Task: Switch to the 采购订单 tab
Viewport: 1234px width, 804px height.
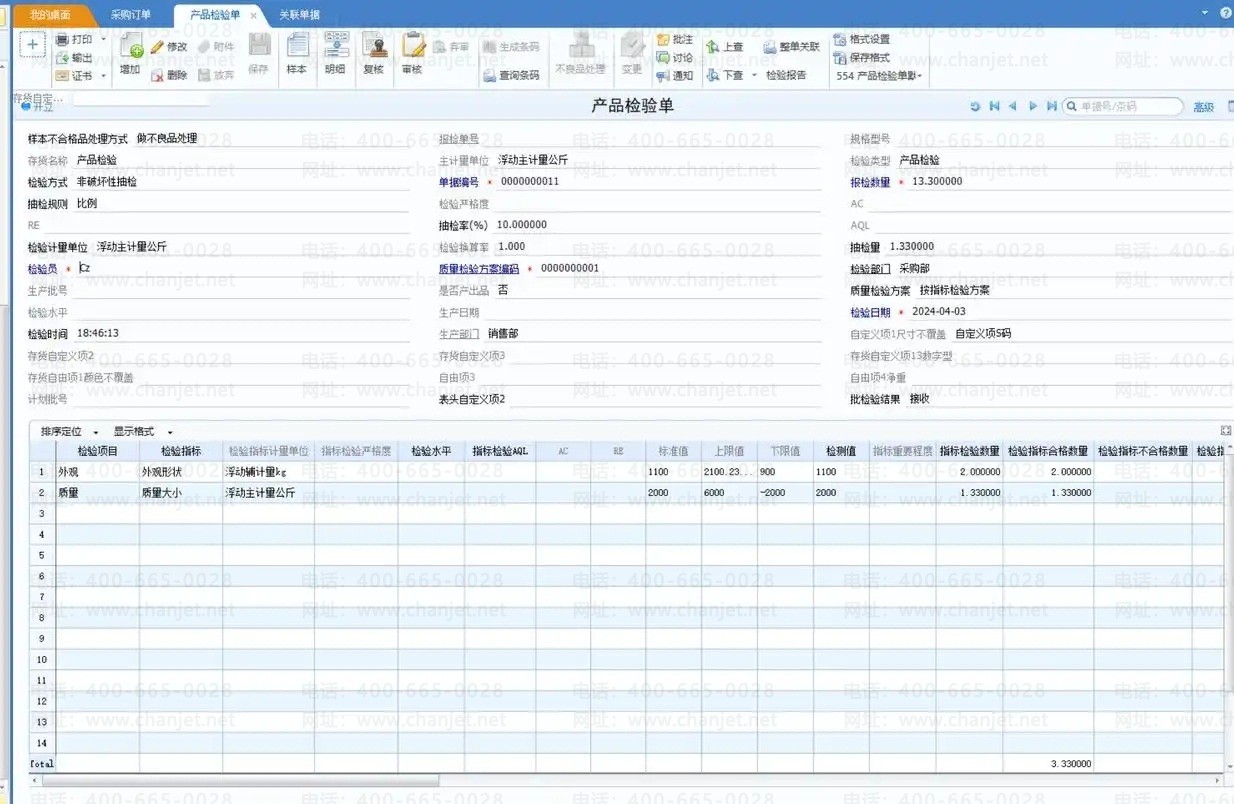Action: [x=130, y=15]
